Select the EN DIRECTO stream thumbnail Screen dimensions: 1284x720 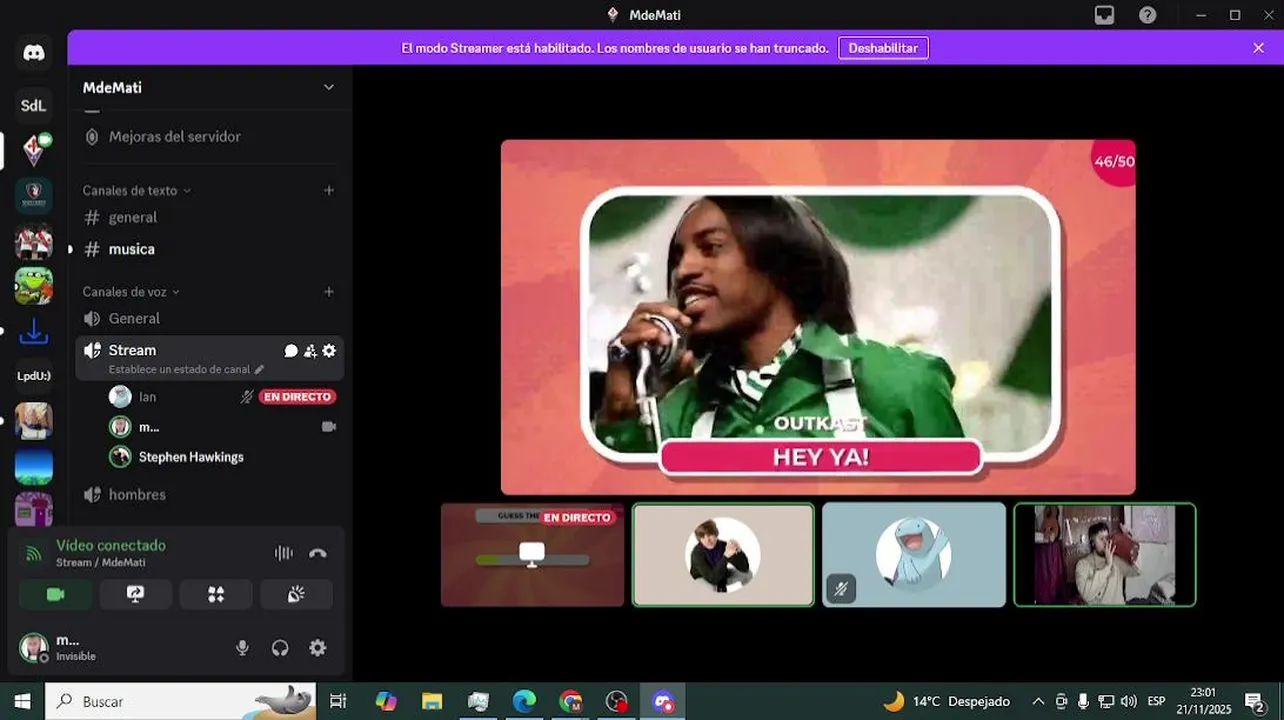[532, 555]
